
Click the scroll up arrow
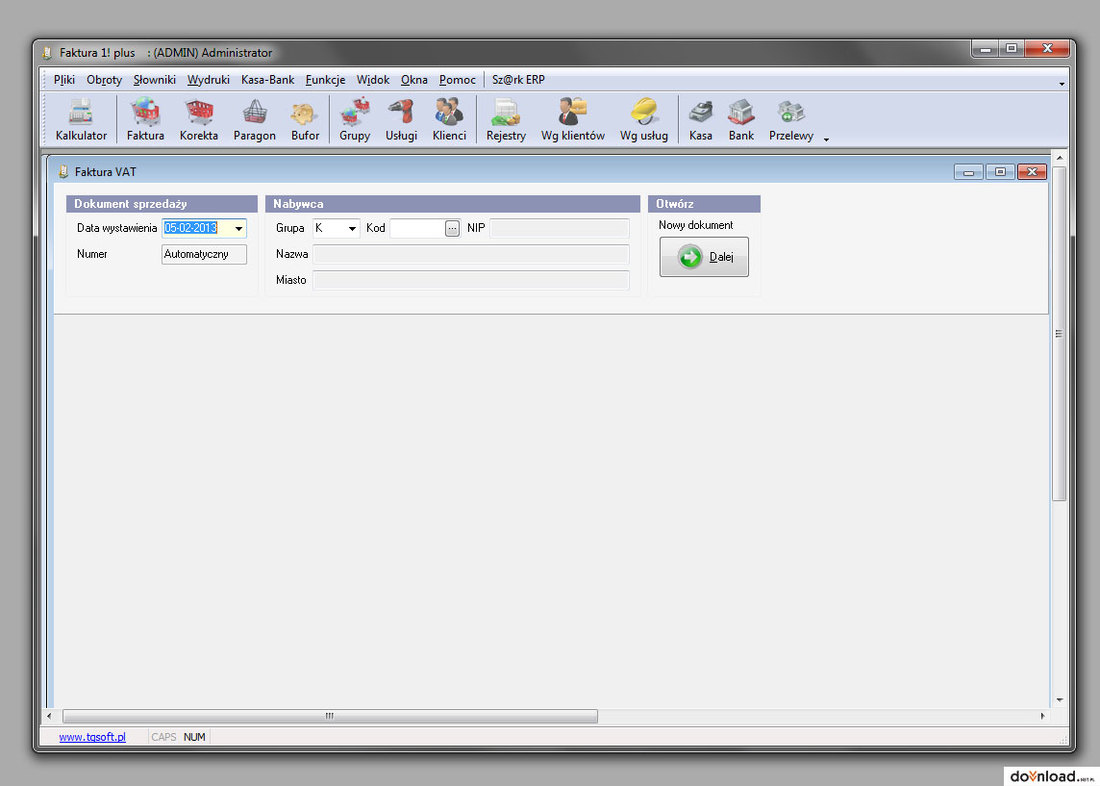1059,157
